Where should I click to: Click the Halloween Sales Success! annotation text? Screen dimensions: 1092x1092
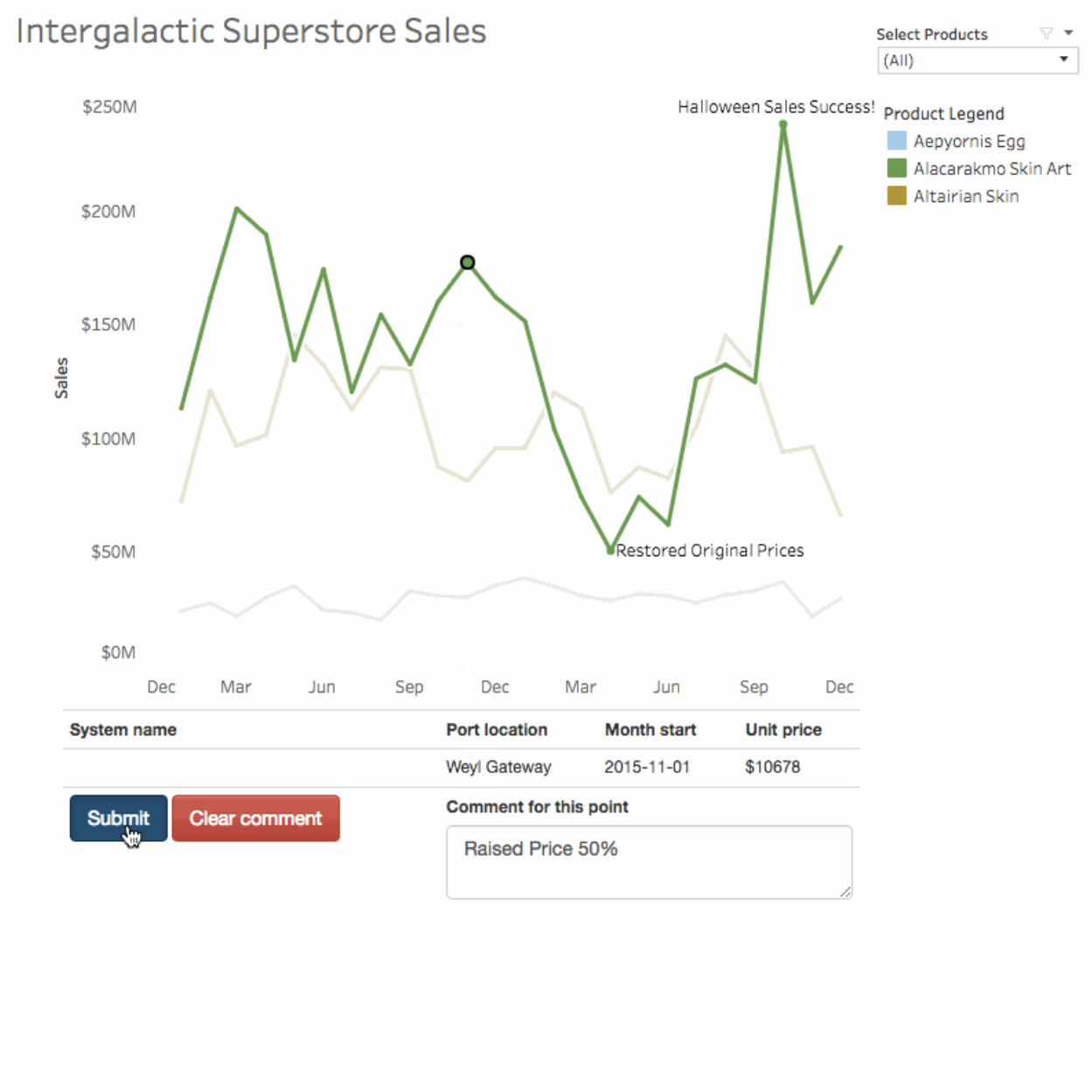775,107
